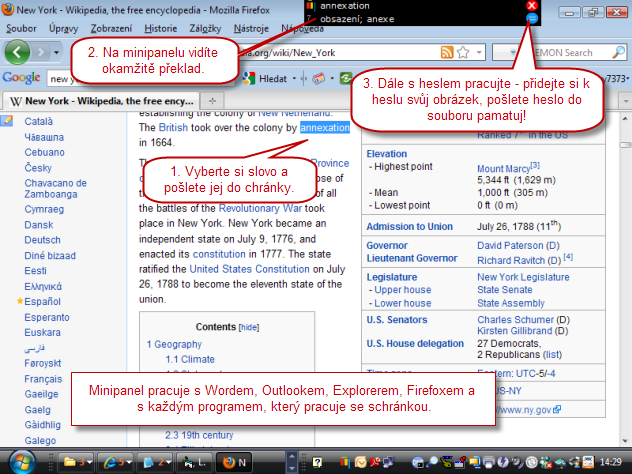Switch to the Français language version
632x474 pixels.
pos(43,379)
